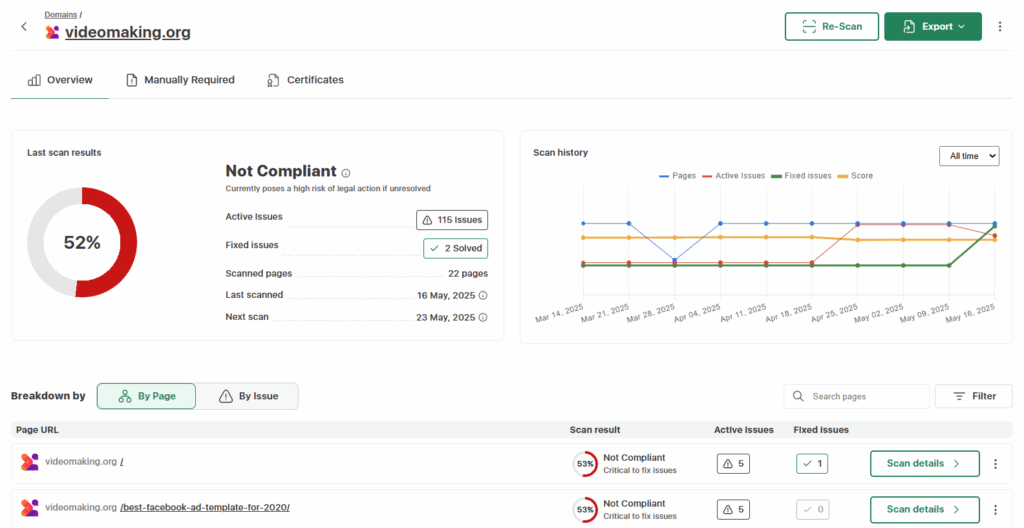Open the All time range dropdown

[x=969, y=156]
